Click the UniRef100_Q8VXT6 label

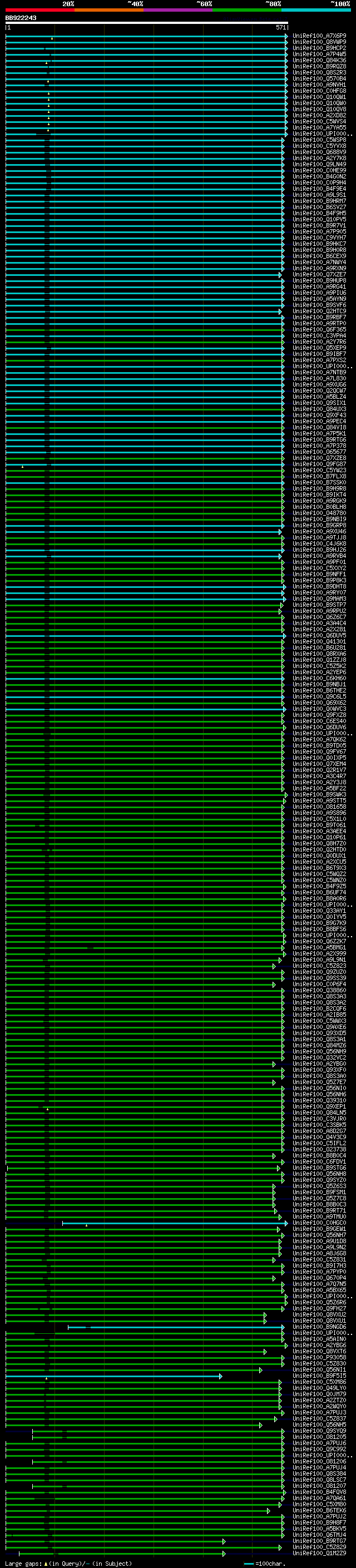[319, 1352]
